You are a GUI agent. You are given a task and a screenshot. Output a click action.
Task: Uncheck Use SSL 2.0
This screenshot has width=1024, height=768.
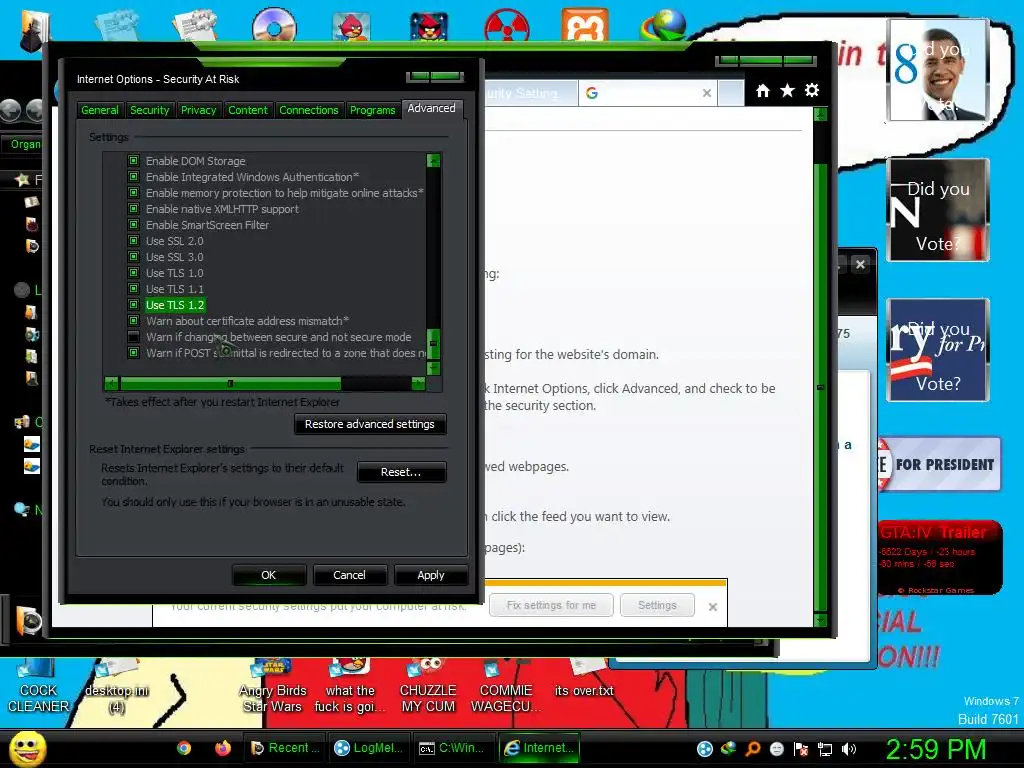[x=133, y=240]
